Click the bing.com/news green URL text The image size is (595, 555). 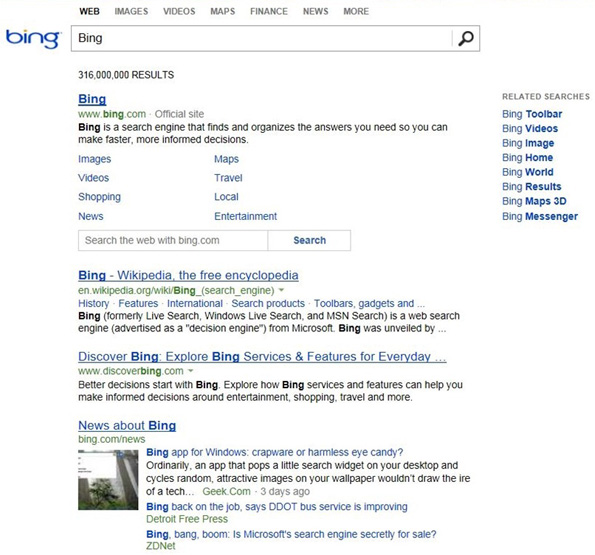coord(112,439)
